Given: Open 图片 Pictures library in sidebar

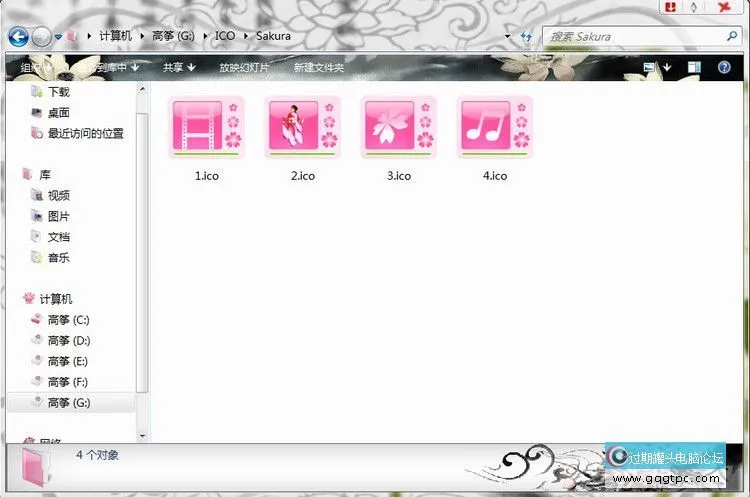Looking at the screenshot, I should tap(59, 216).
